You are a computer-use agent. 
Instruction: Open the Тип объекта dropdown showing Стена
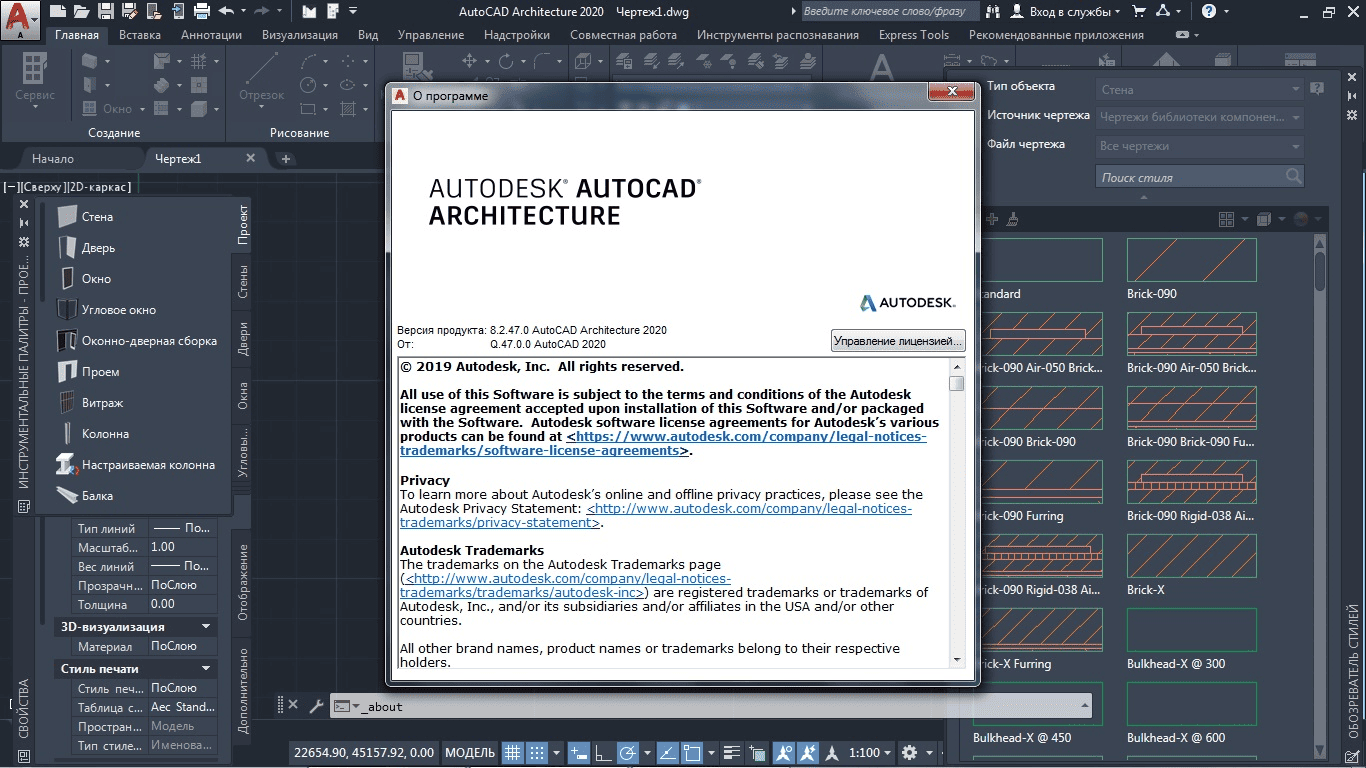tap(1200, 89)
